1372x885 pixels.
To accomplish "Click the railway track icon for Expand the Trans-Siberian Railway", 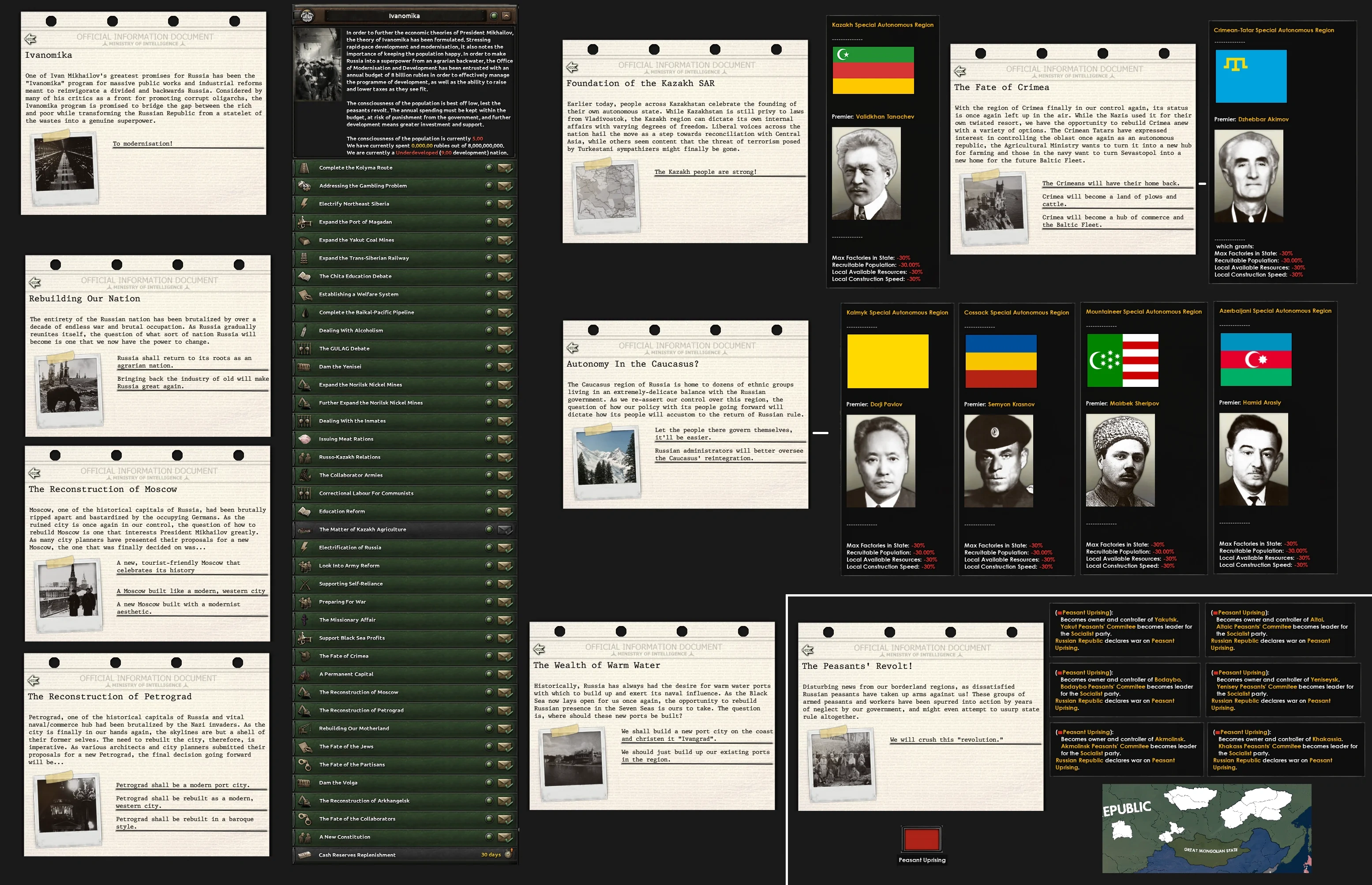I will tap(304, 258).
